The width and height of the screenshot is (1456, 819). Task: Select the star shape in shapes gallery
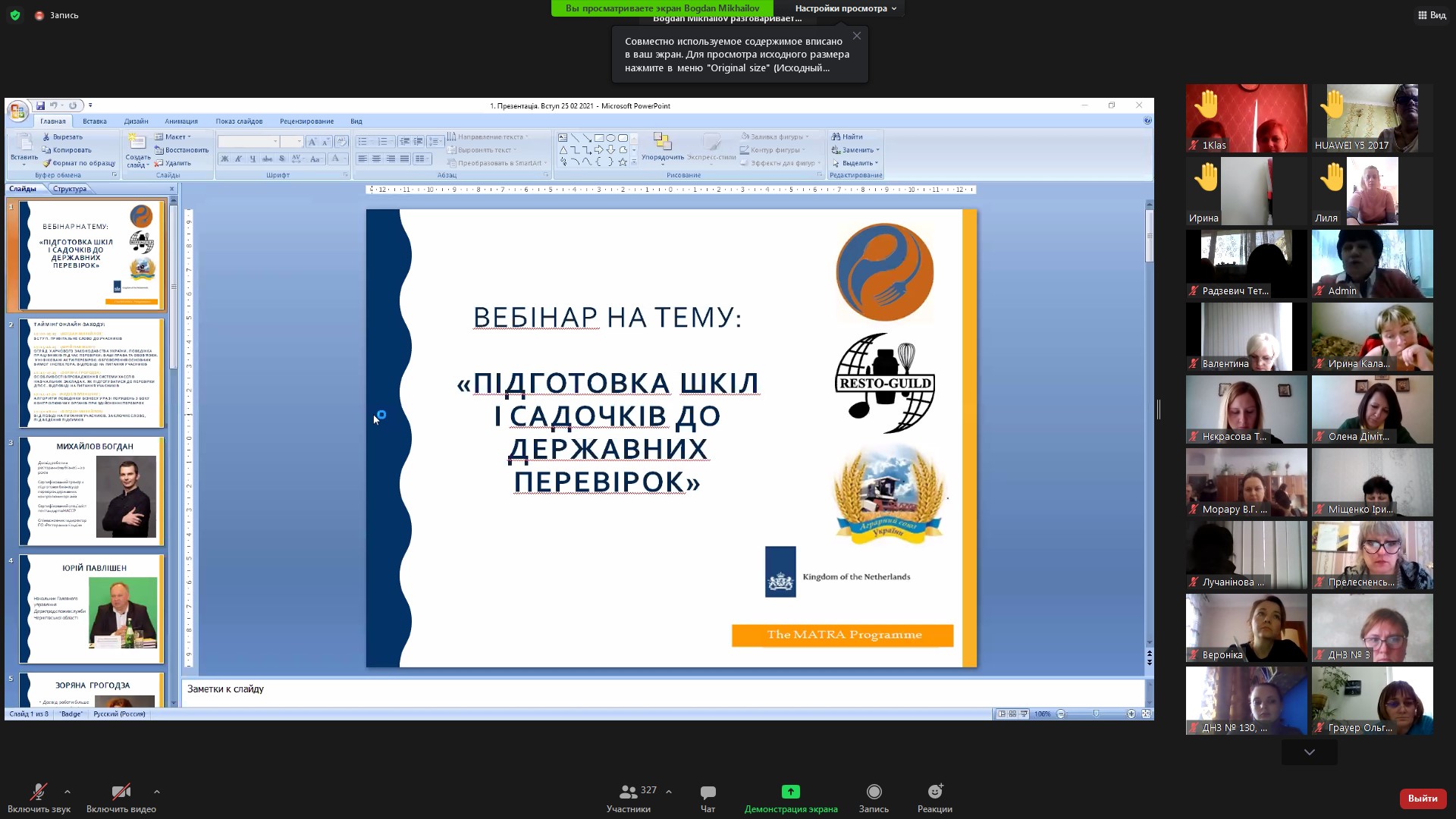click(623, 162)
